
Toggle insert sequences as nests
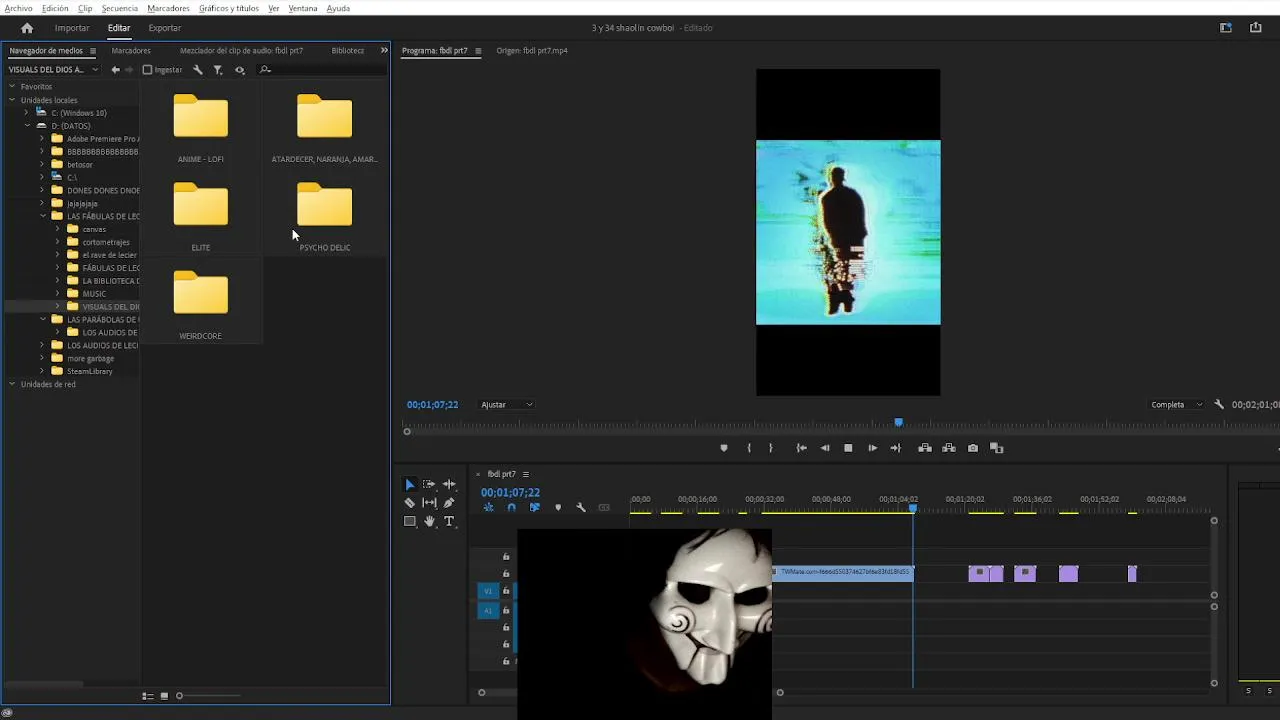[x=488, y=508]
